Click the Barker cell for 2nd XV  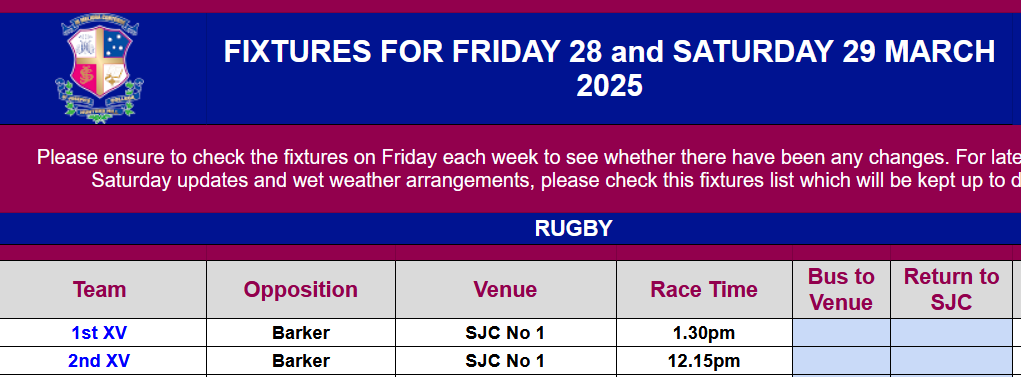tap(301, 361)
